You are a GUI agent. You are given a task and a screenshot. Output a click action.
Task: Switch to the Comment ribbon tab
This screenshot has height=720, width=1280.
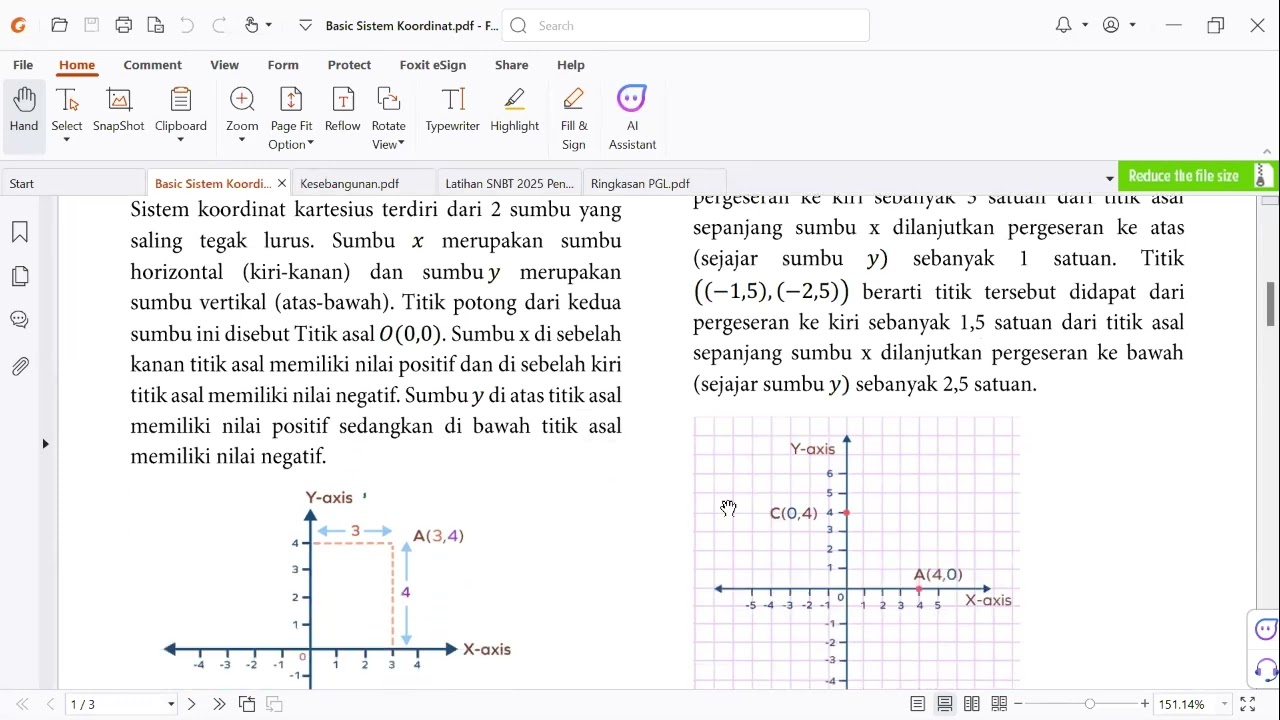tap(152, 65)
